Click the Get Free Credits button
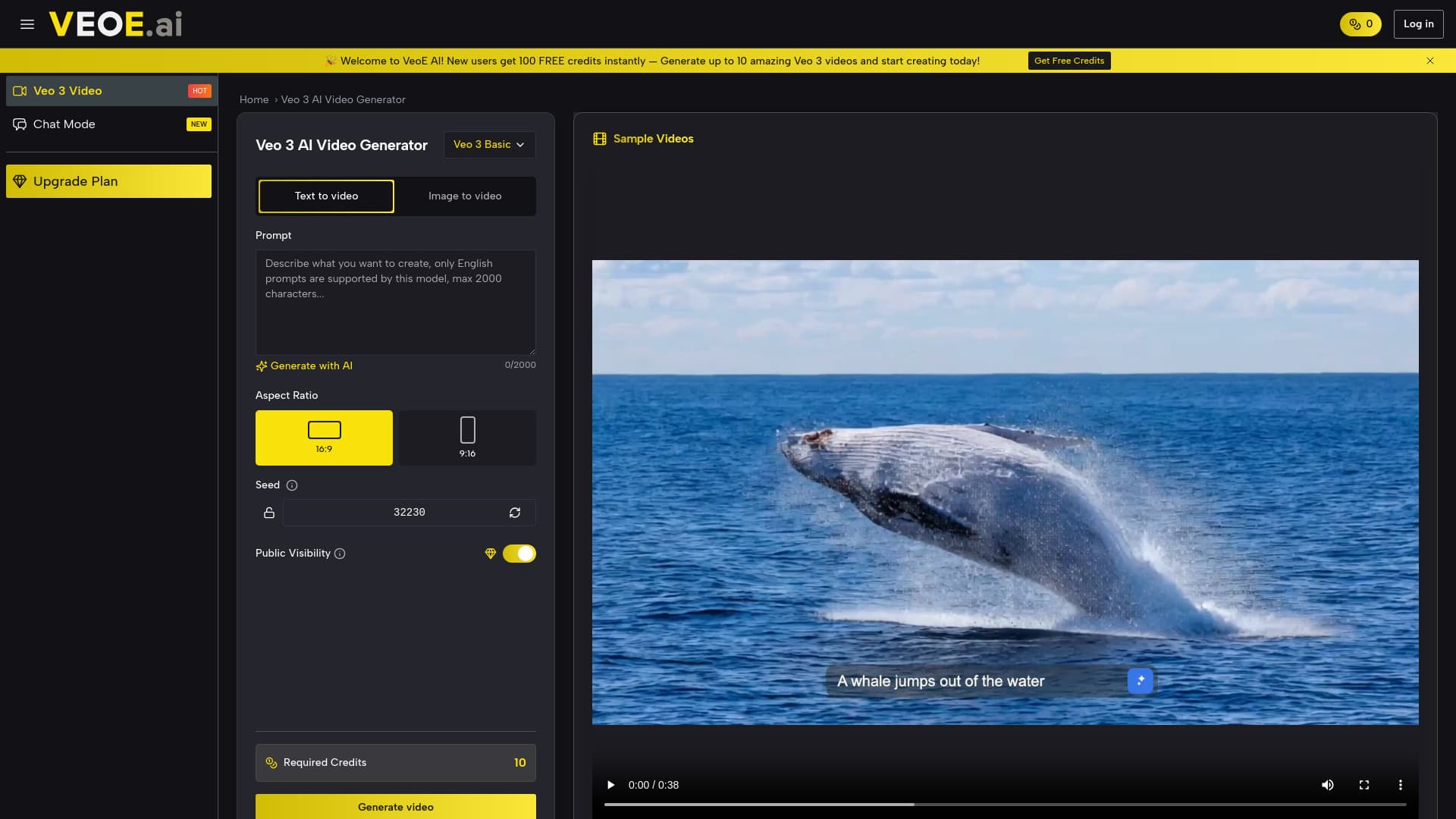The image size is (1456, 819). 1068,60
